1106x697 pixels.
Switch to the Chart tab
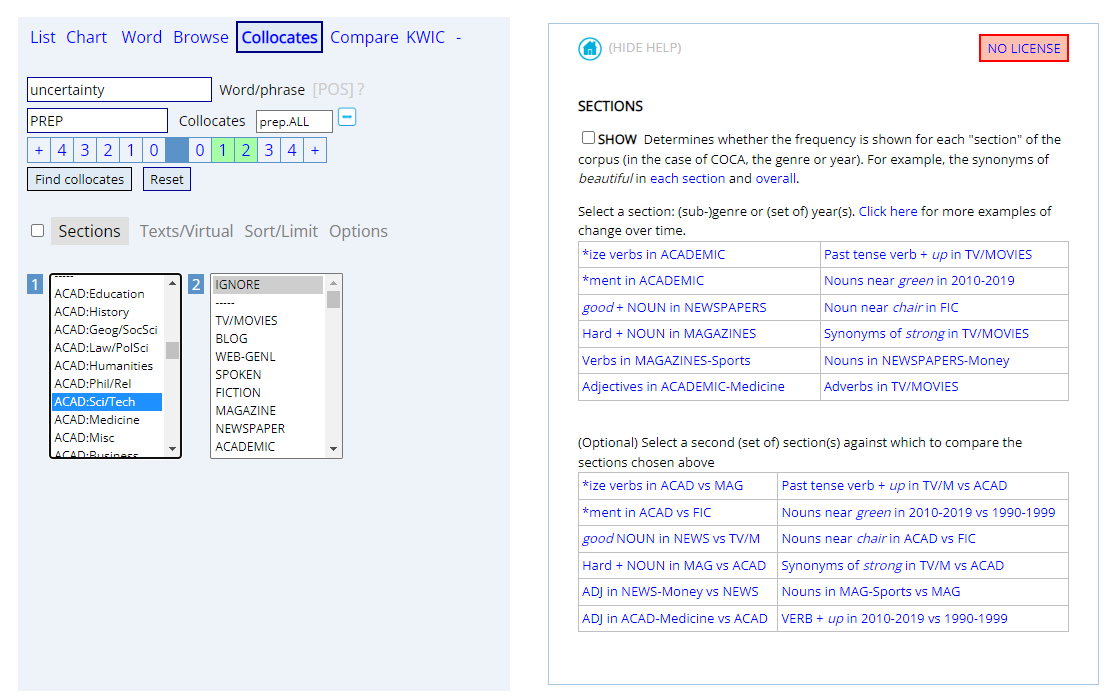(87, 37)
